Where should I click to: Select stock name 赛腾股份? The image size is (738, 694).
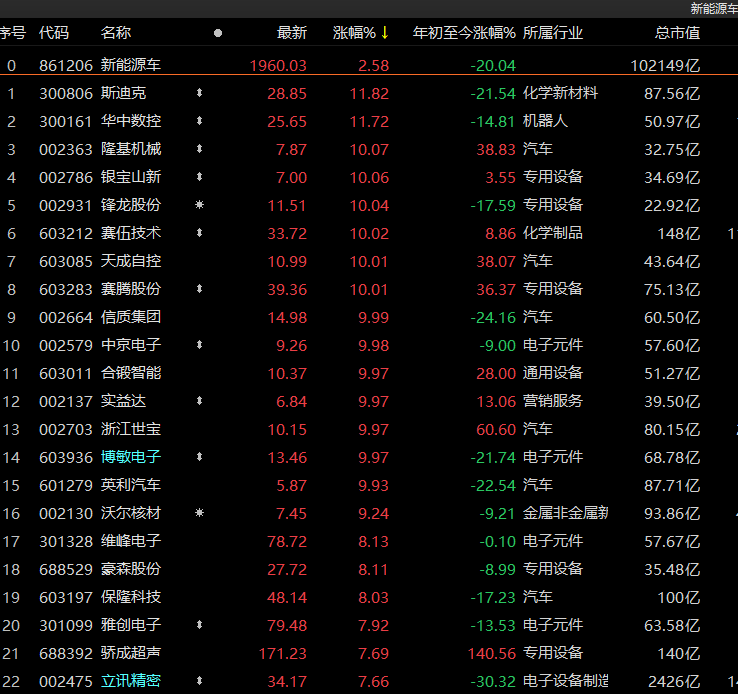131,289
